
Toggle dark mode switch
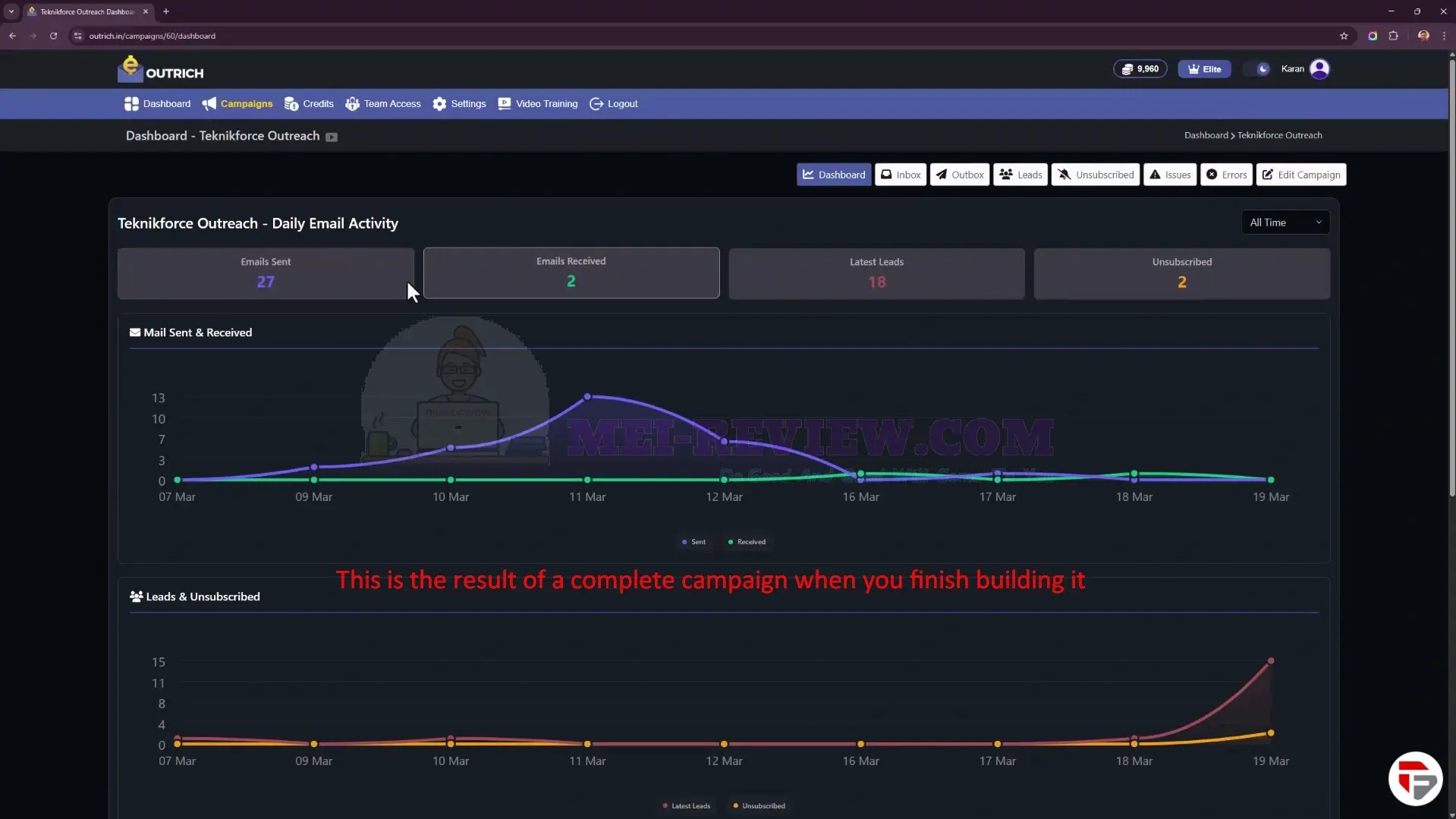(x=1257, y=69)
